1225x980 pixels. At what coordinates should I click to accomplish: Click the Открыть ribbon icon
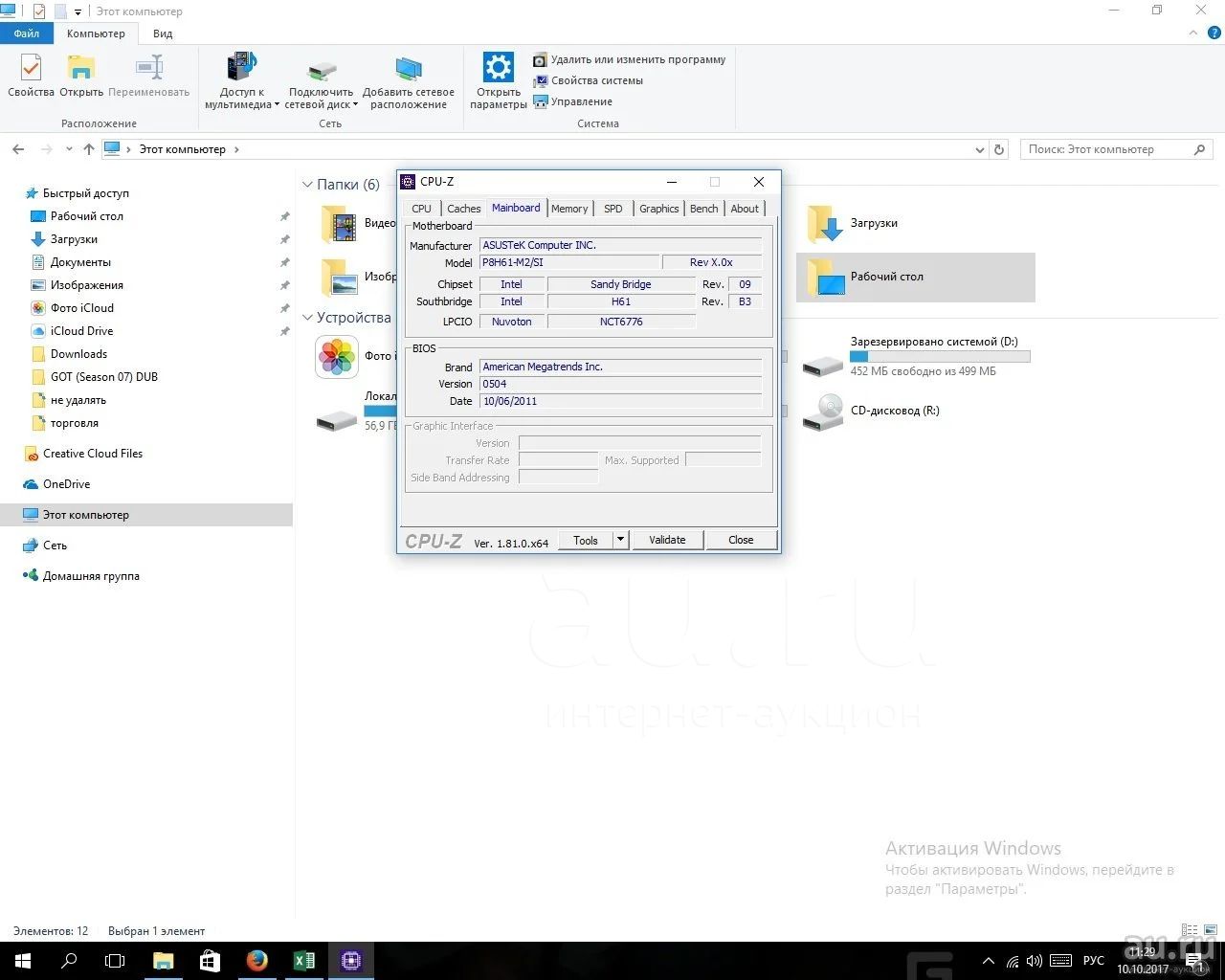pyautogui.click(x=81, y=76)
